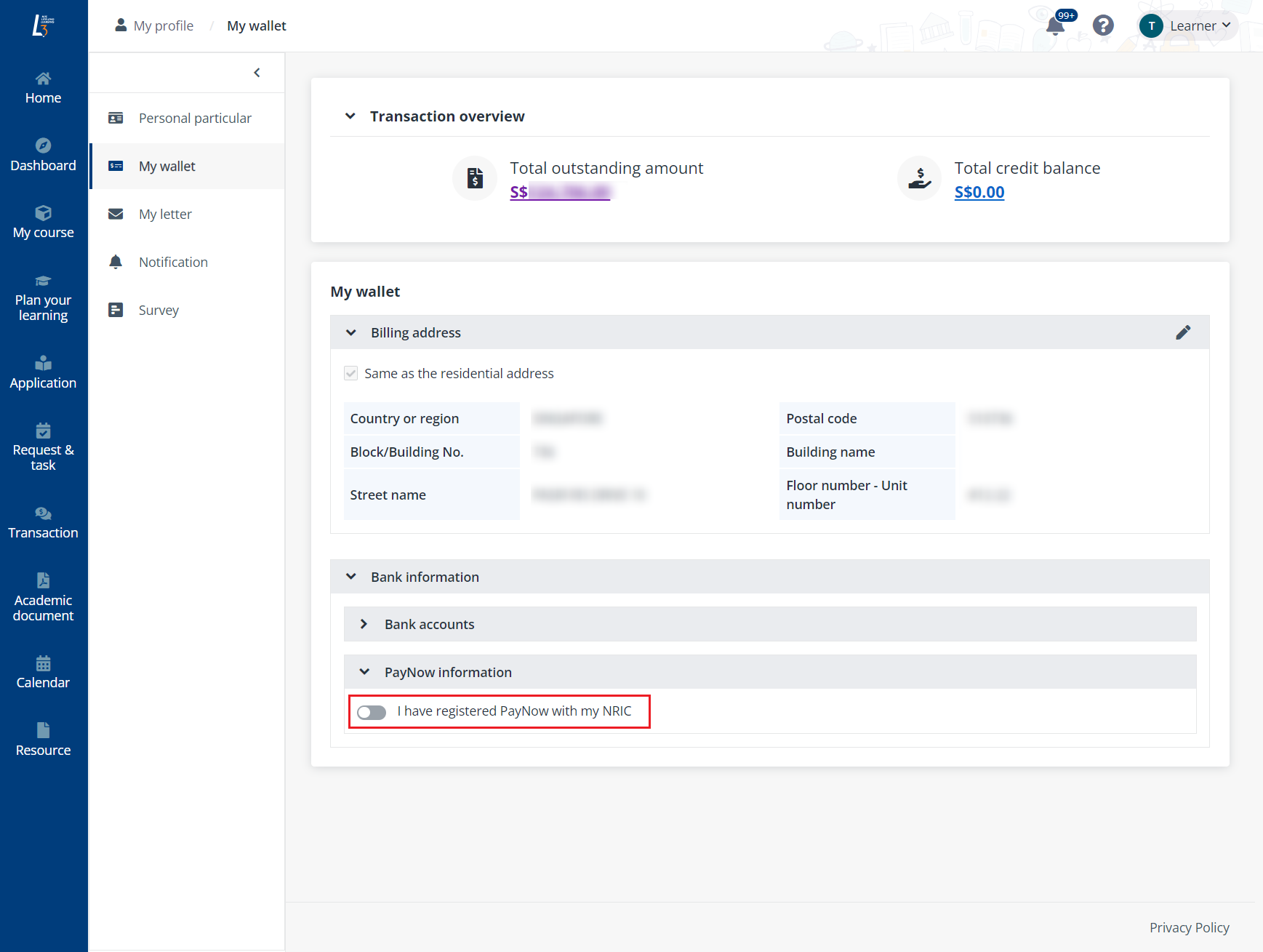1263x952 pixels.
Task: Collapse the PayNow information panel
Action: coord(364,672)
